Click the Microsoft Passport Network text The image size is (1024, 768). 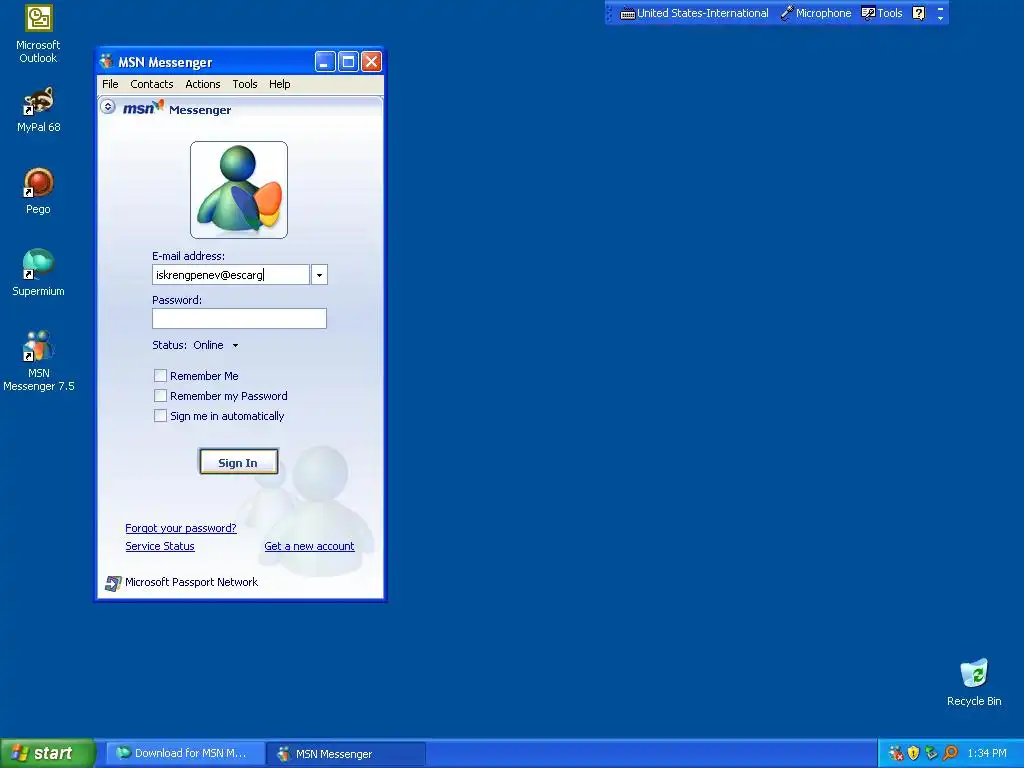click(x=191, y=583)
